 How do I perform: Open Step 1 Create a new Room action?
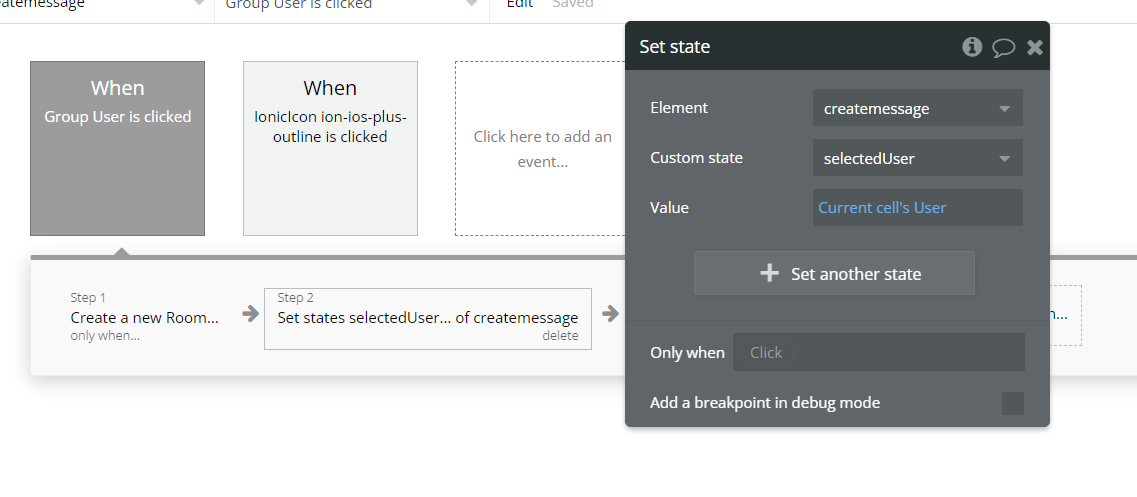click(144, 318)
